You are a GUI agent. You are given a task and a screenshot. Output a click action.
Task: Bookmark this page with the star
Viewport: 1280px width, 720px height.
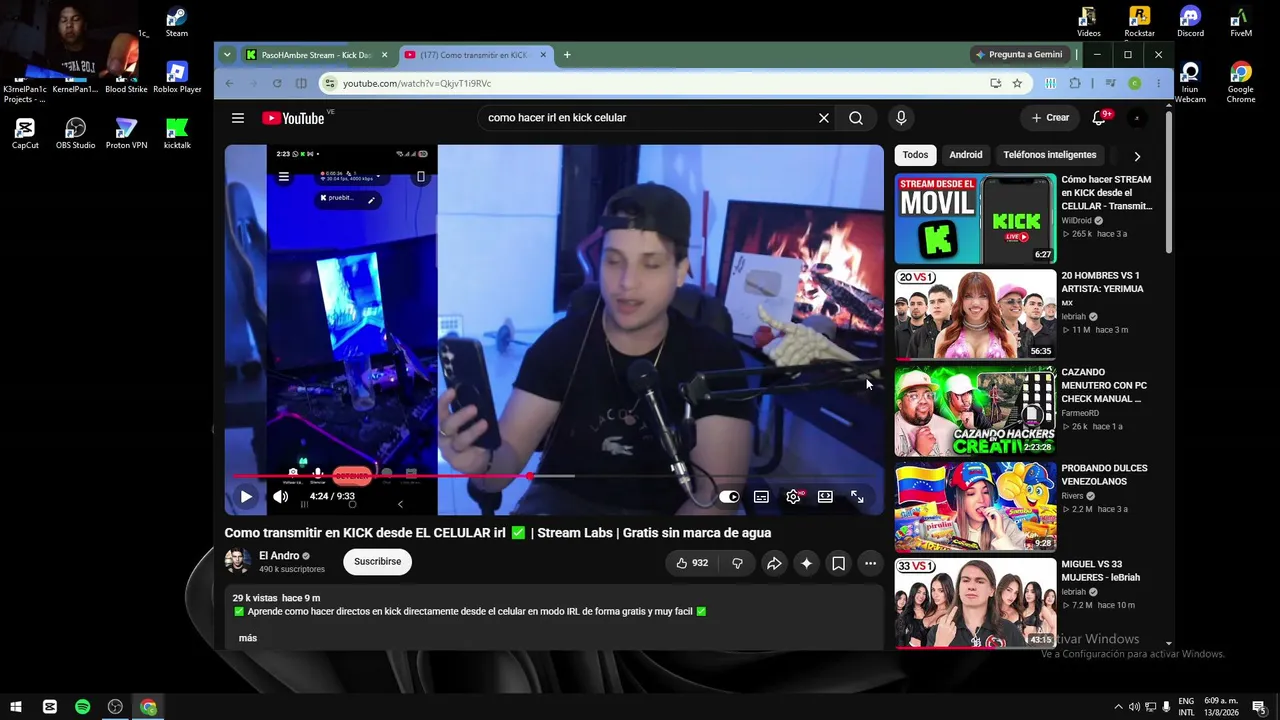[1017, 83]
